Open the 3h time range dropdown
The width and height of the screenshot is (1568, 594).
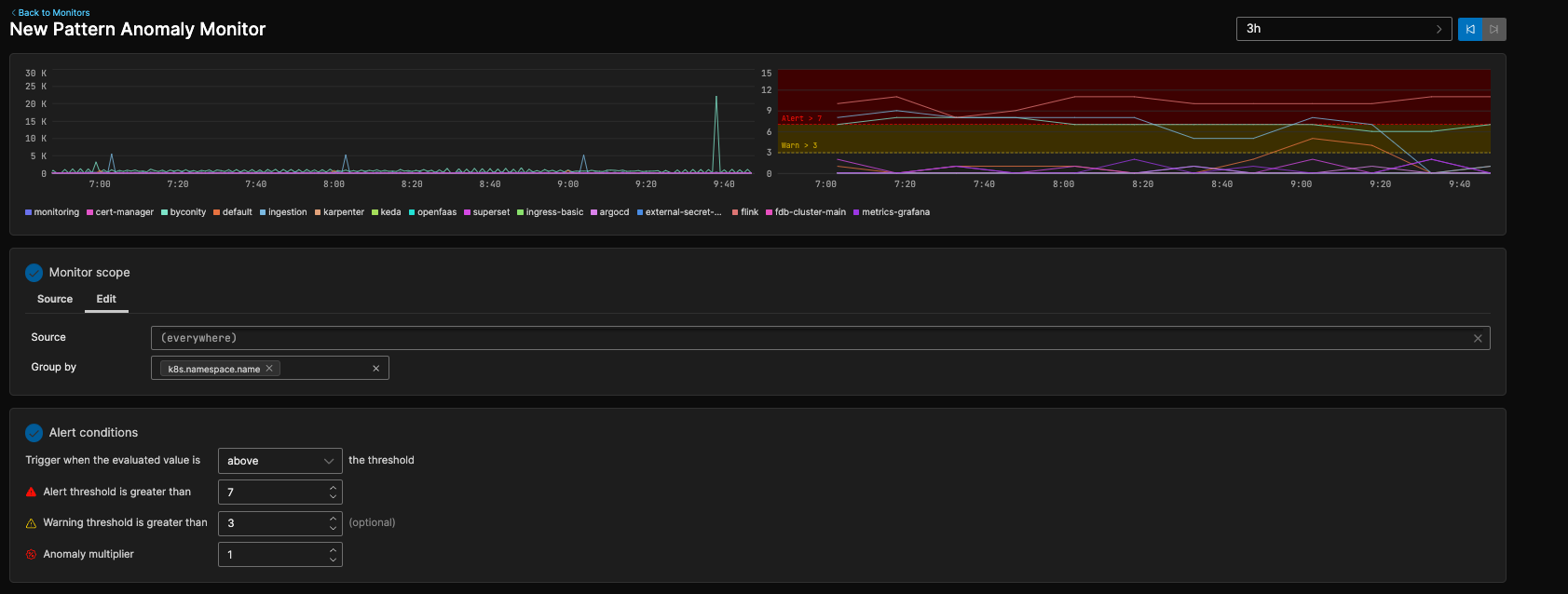tap(1343, 29)
